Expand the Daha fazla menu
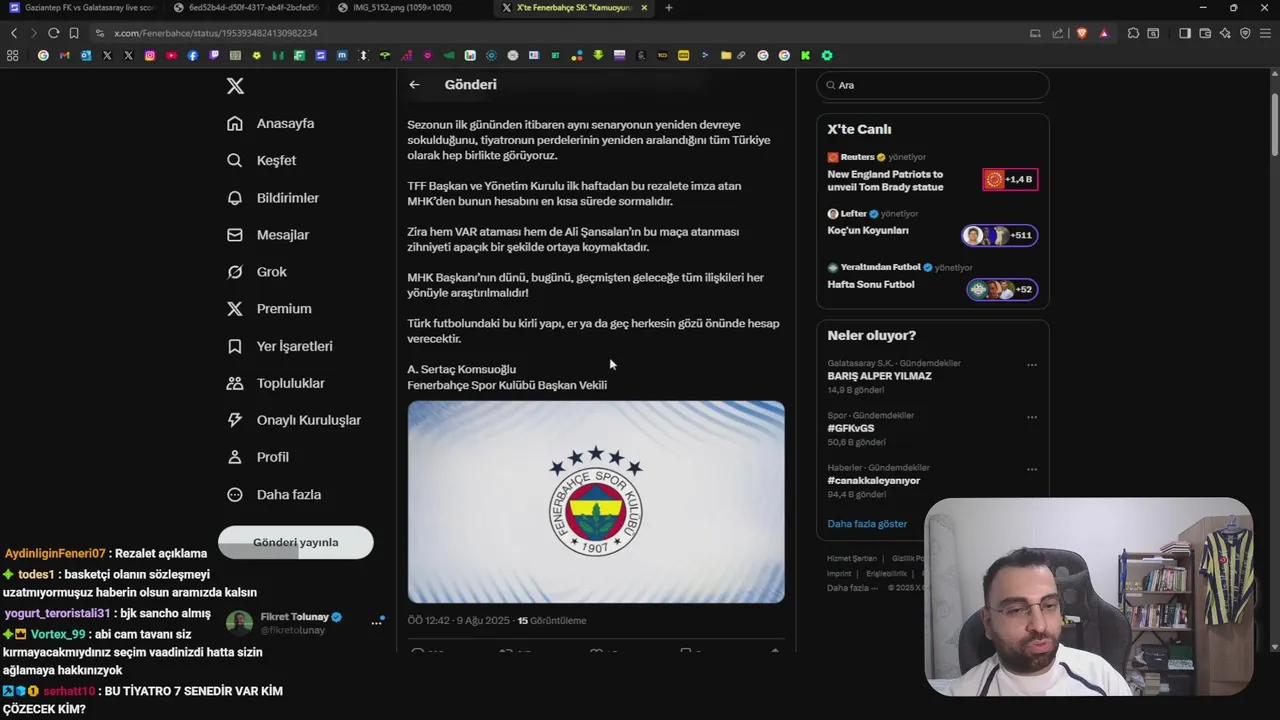Image resolution: width=1280 pixels, height=720 pixels. (274, 494)
